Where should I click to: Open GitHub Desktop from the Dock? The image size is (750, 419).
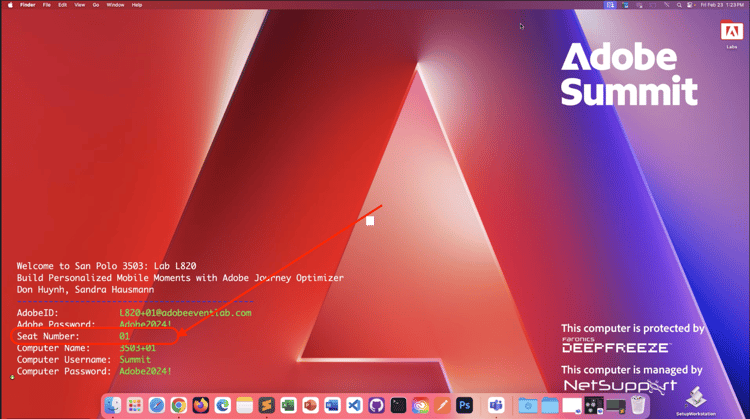[x=376, y=406]
